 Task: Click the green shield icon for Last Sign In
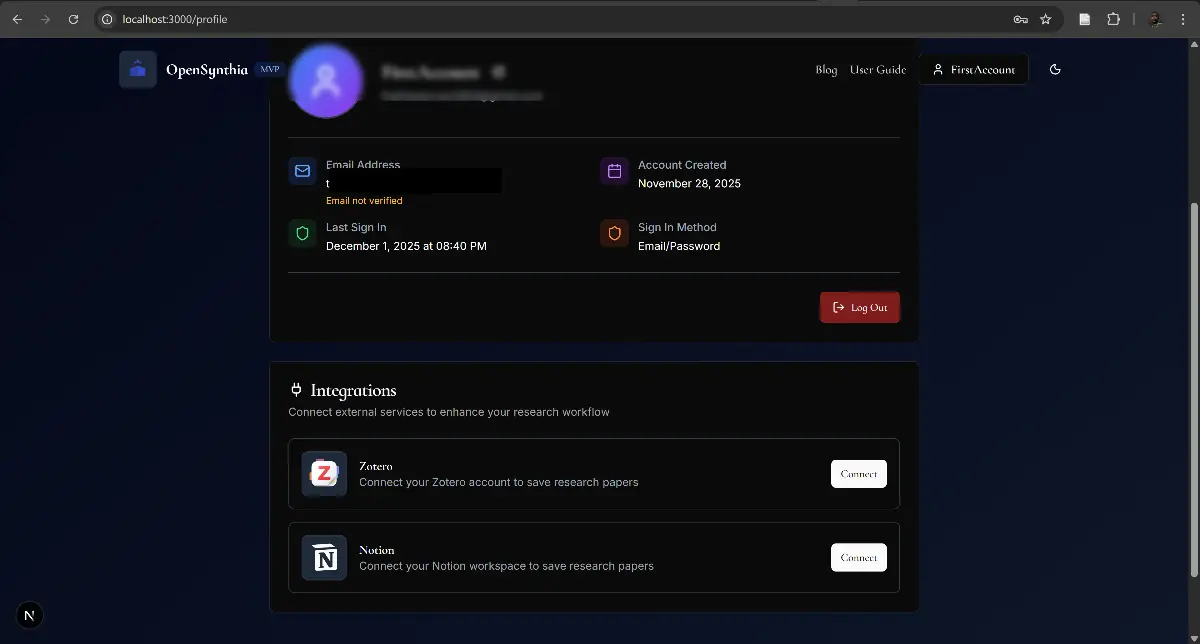302,233
